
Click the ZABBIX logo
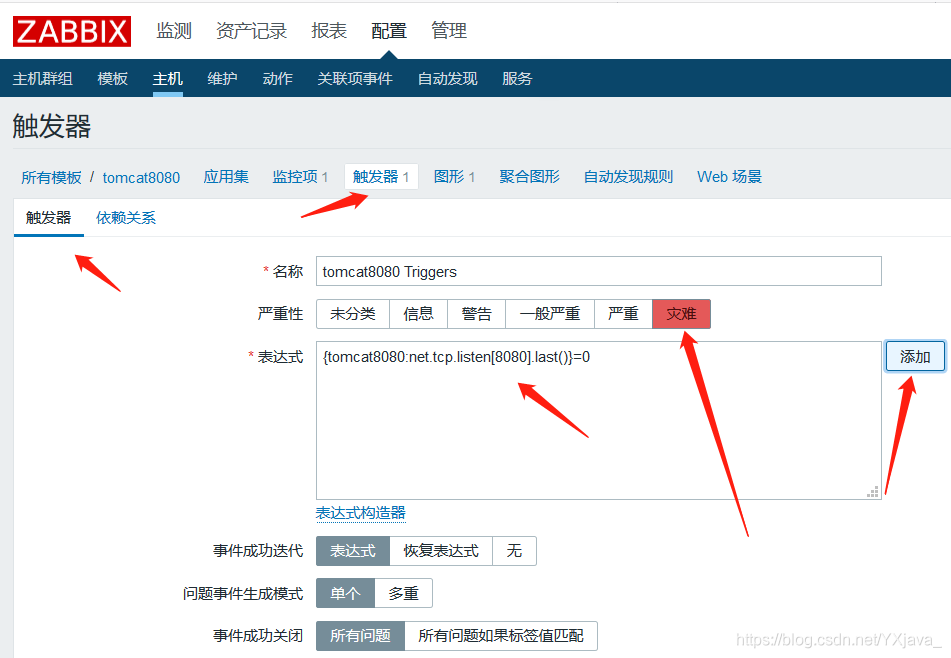[x=72, y=32]
